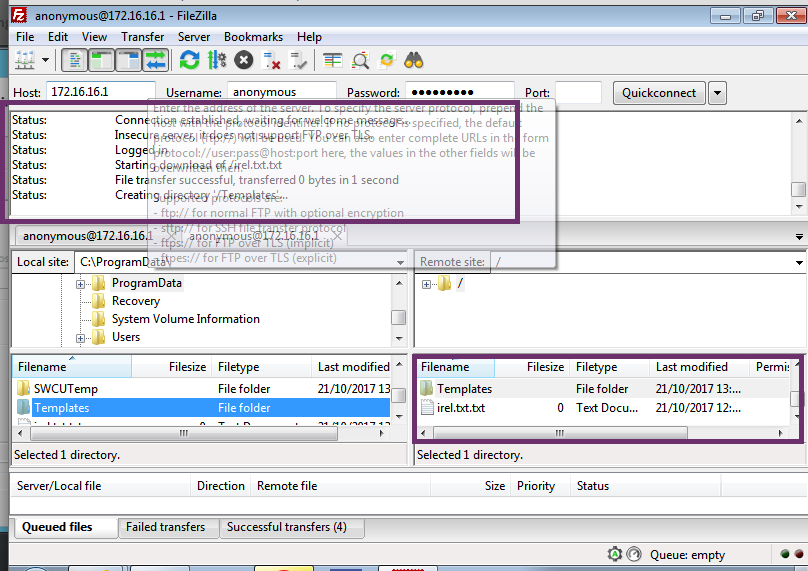Expand ProgramData folder in local tree
Screen dimensions: 808x571
point(80,284)
